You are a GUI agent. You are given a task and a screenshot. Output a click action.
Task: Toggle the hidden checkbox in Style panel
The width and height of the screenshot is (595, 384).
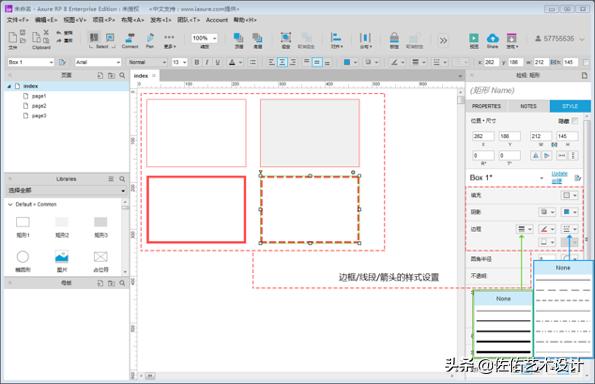(x=575, y=121)
